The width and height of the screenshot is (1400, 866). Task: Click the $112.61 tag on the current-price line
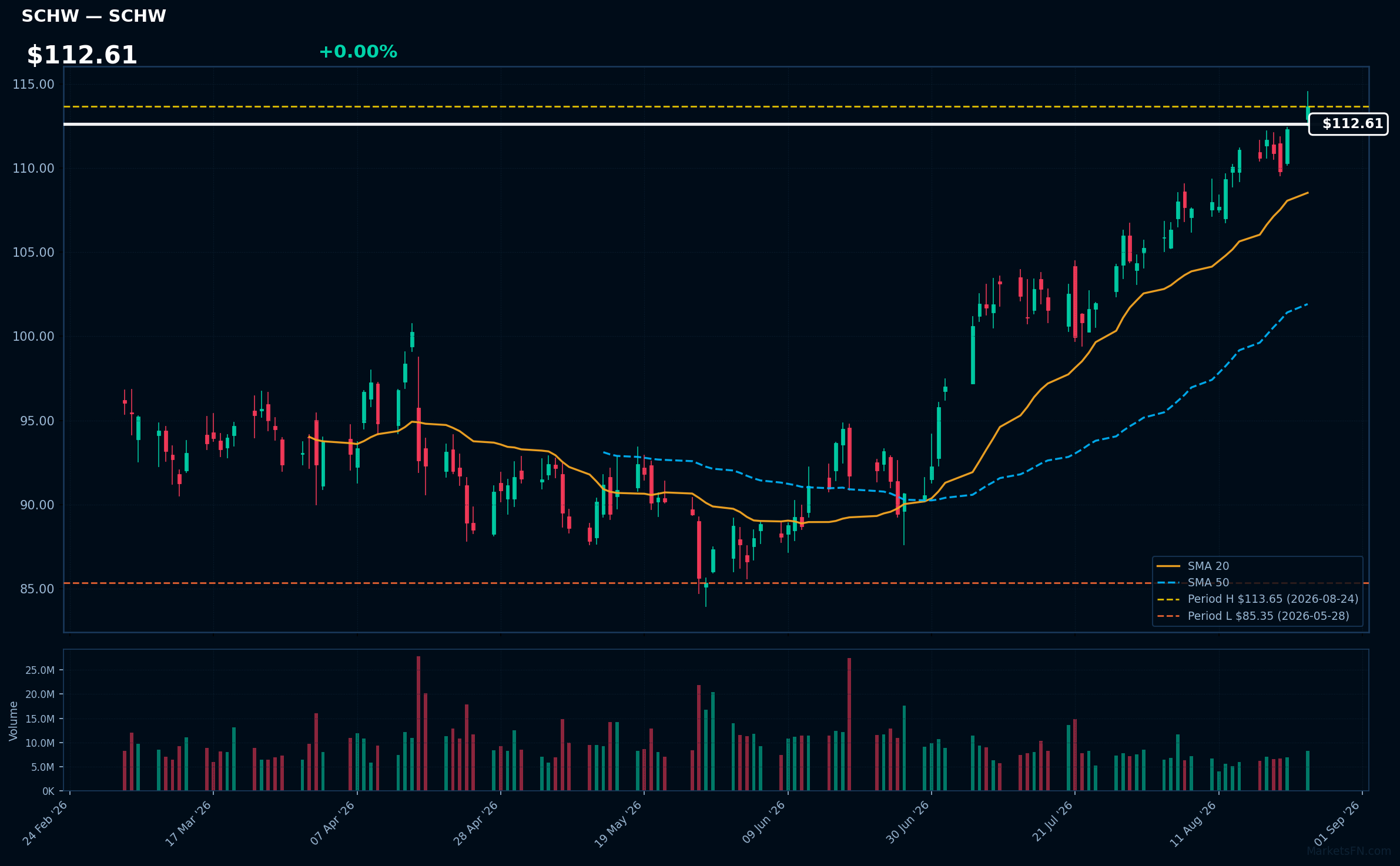coord(1348,124)
